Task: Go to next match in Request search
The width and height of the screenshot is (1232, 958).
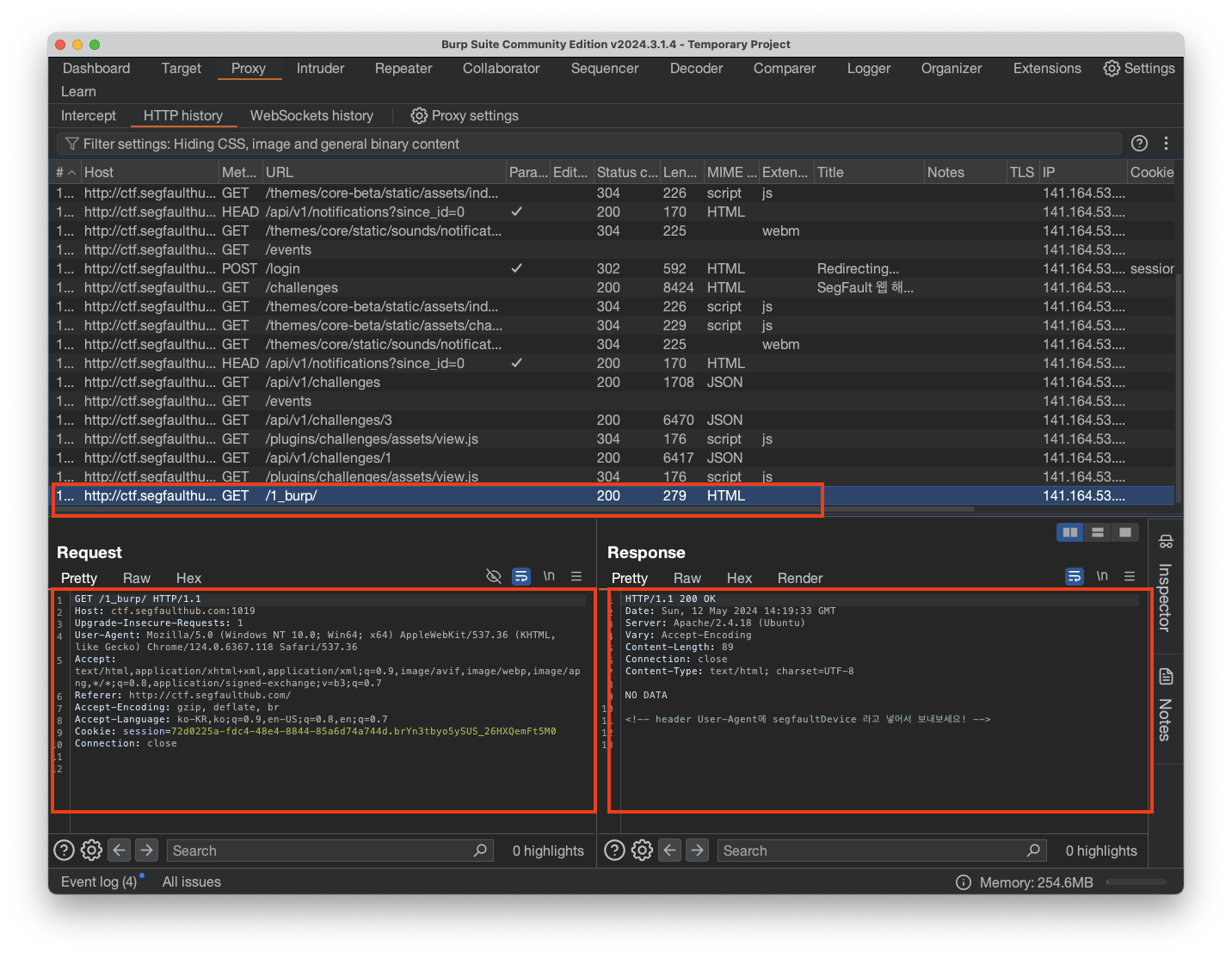Action: [x=147, y=851]
